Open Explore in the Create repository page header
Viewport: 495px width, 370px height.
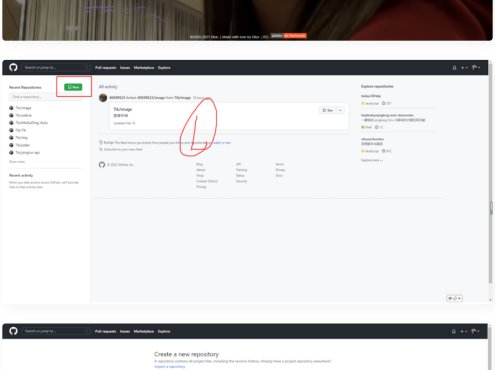[164, 331]
